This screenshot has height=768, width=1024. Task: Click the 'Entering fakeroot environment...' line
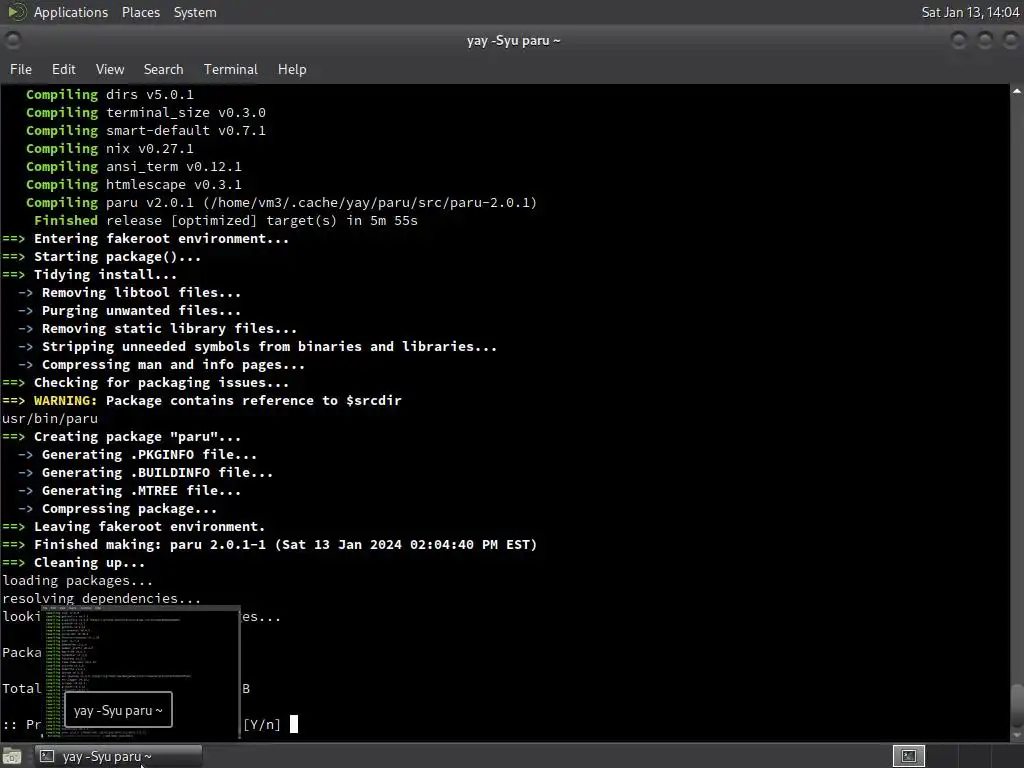tap(146, 238)
